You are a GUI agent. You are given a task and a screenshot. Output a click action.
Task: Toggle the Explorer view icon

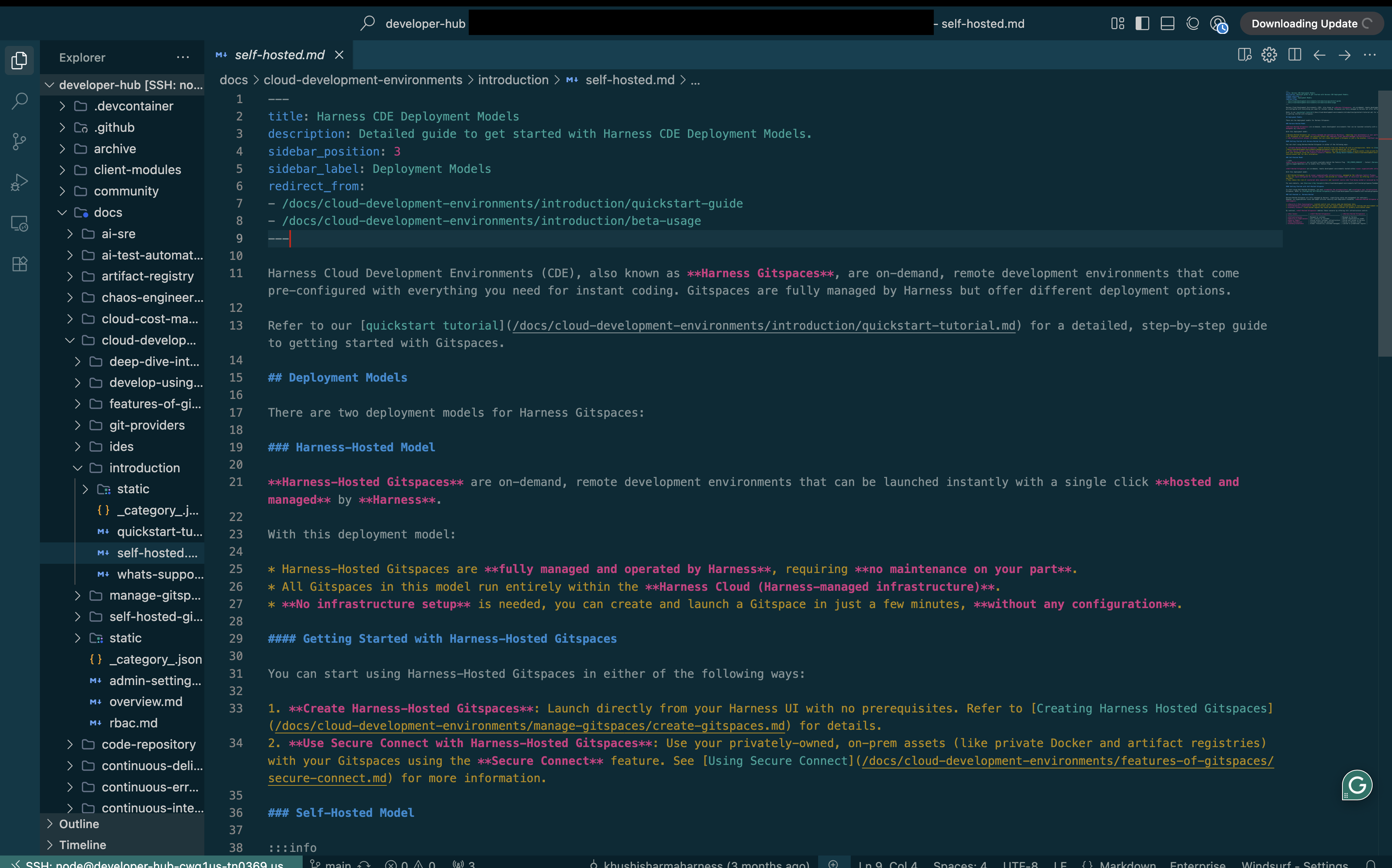(19, 60)
